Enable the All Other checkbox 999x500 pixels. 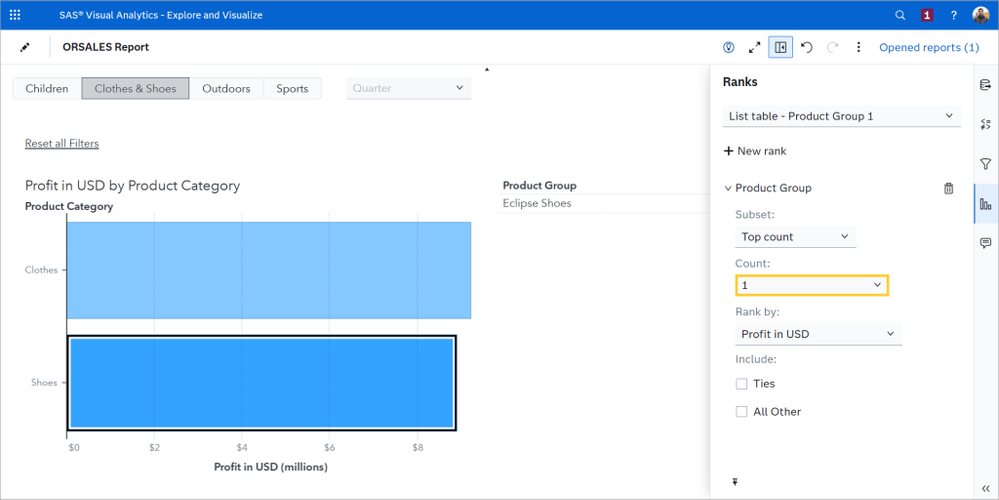click(x=741, y=412)
